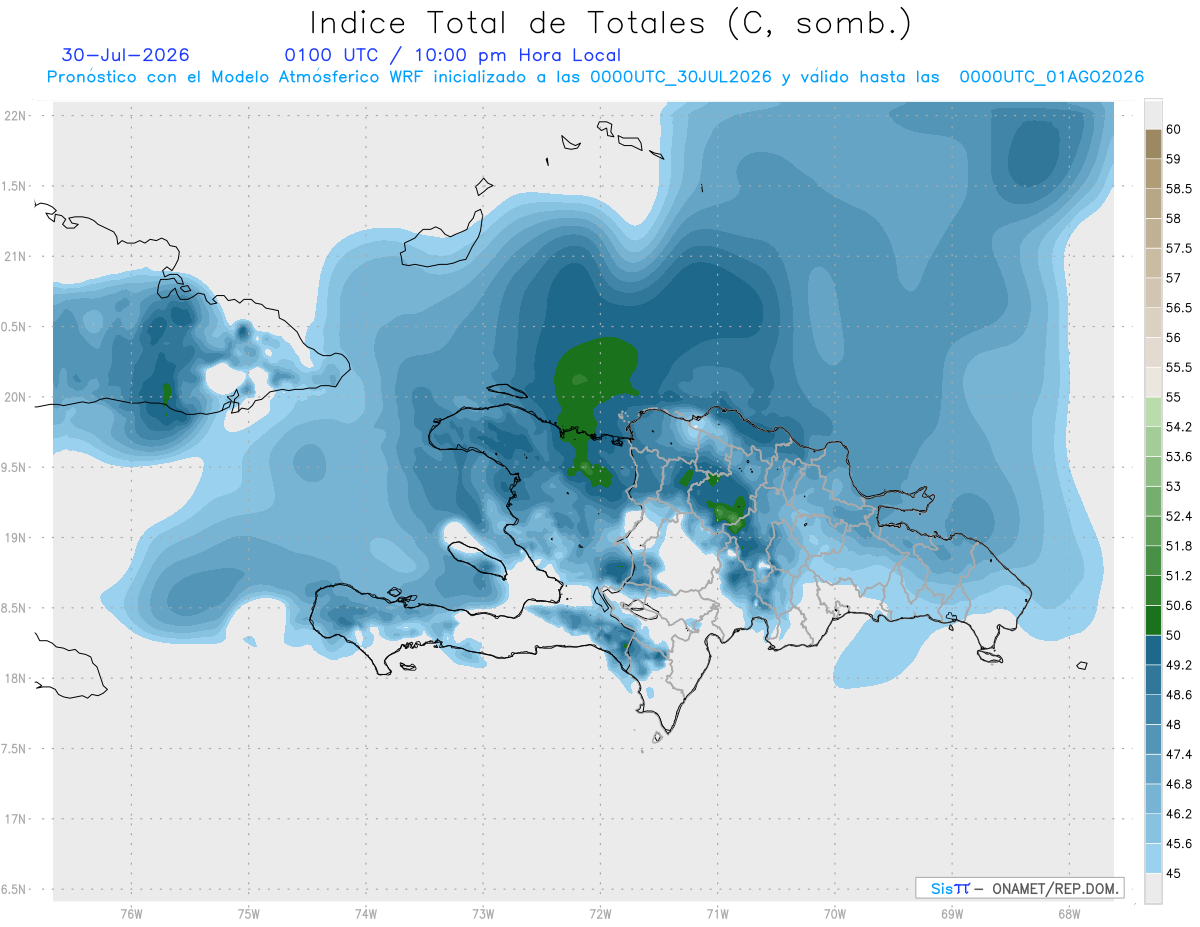
Task: Select legend value '51.2'
Action: point(1179,576)
